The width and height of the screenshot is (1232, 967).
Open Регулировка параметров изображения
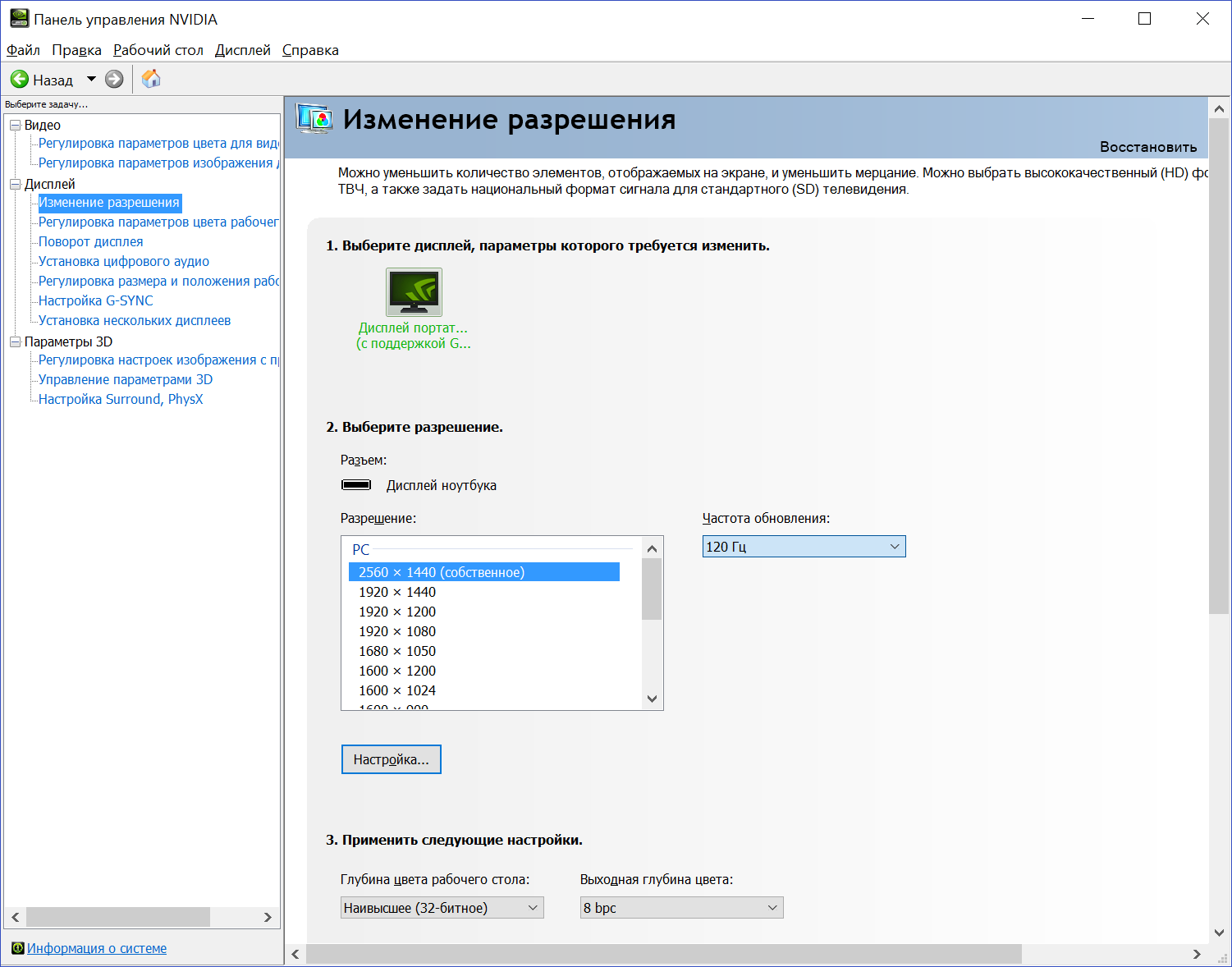click(158, 163)
